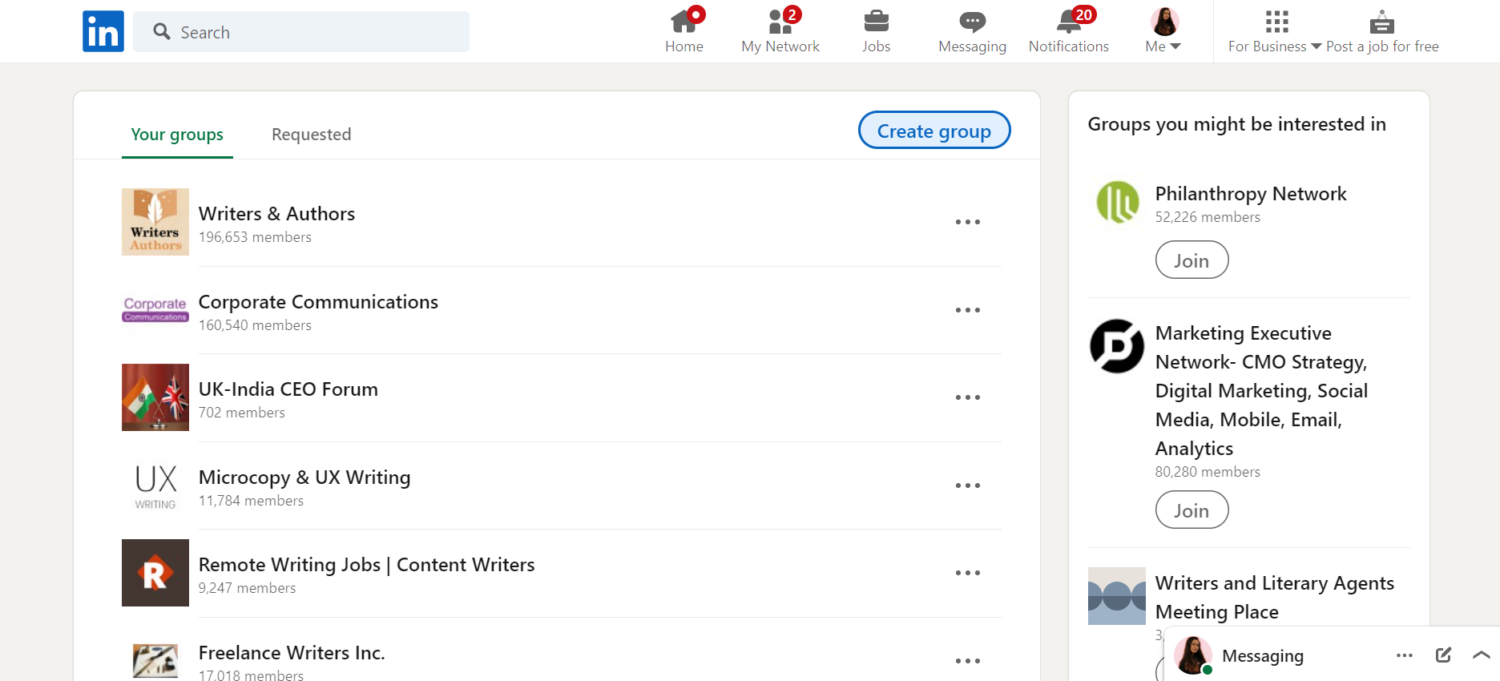The width and height of the screenshot is (1500, 681).
Task: Click '702 members' text
Action: [242, 412]
